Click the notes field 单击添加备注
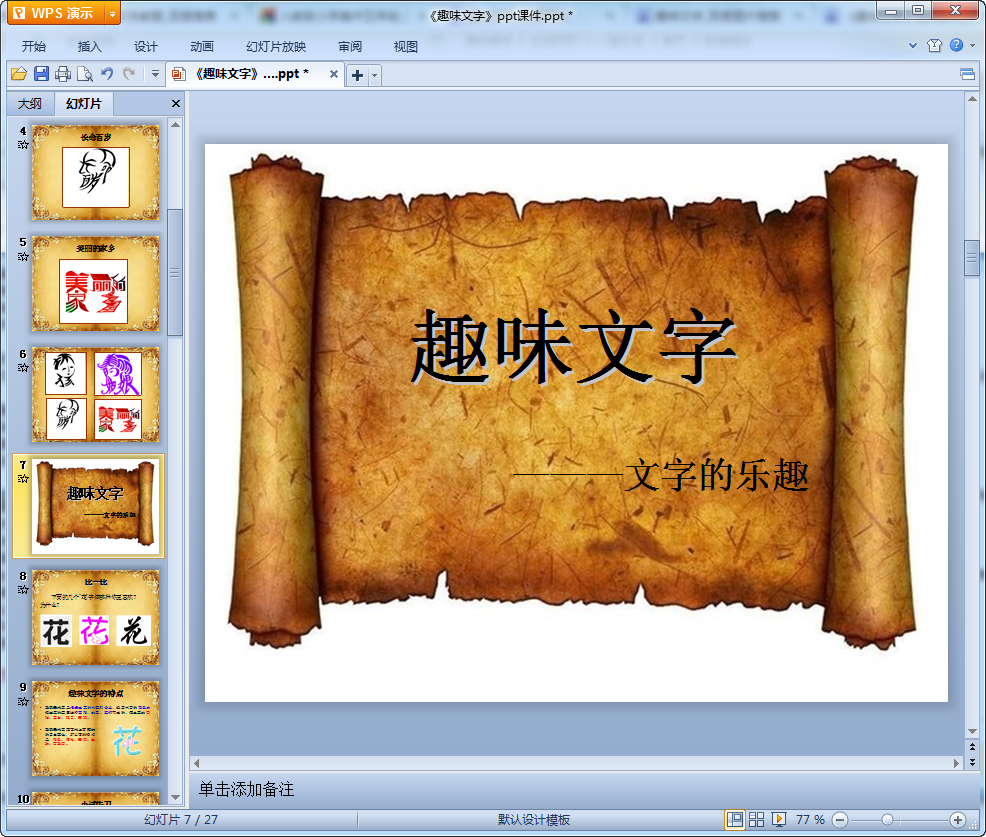 pos(246,789)
